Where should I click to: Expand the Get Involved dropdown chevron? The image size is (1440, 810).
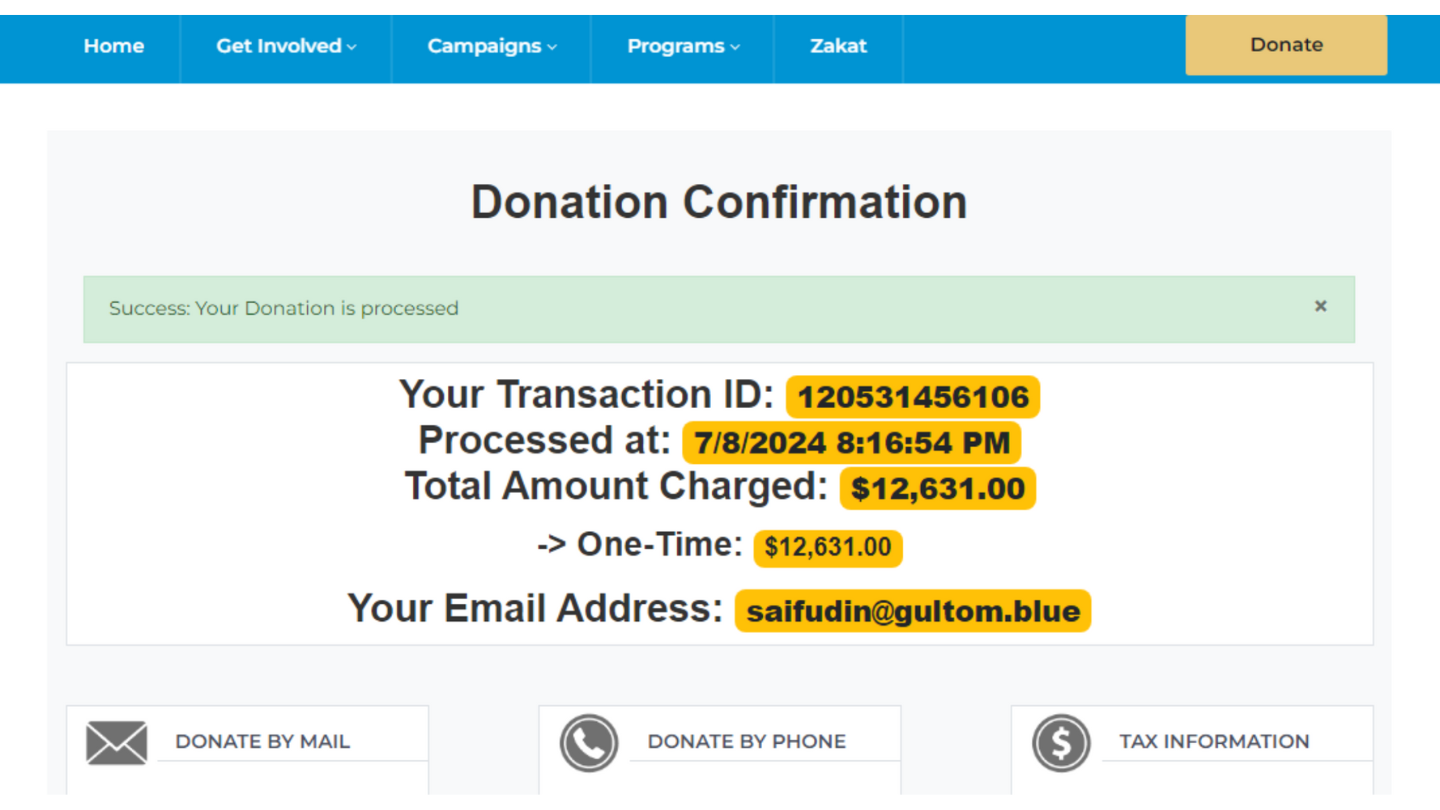click(352, 47)
